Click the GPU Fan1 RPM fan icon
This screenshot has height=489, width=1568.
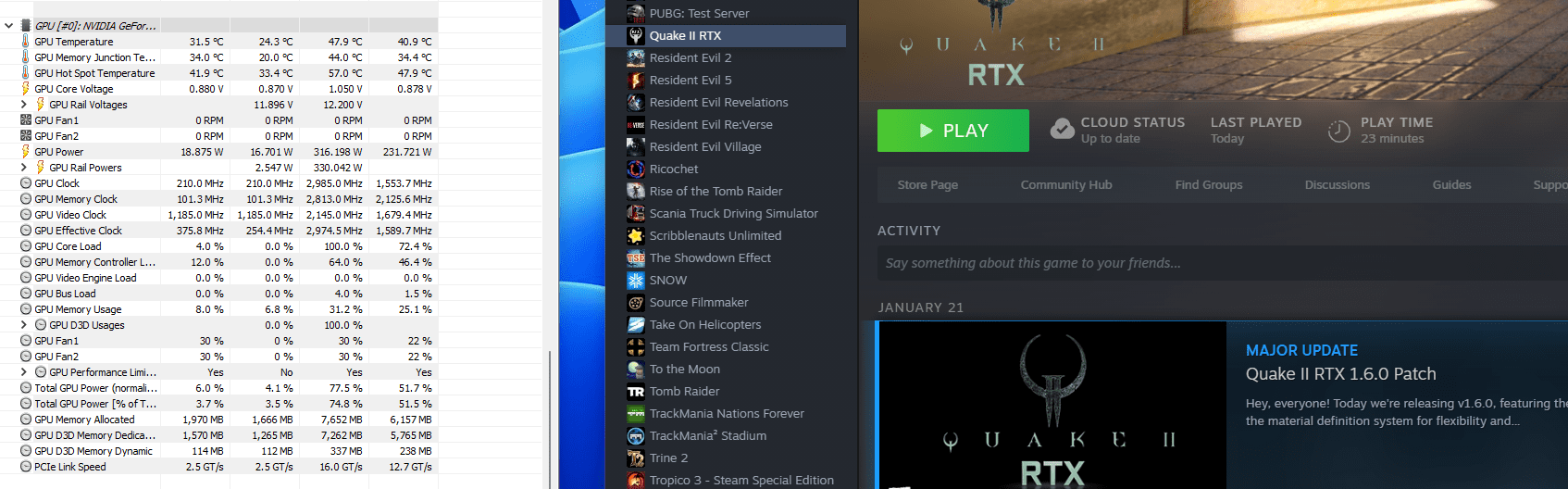25,120
